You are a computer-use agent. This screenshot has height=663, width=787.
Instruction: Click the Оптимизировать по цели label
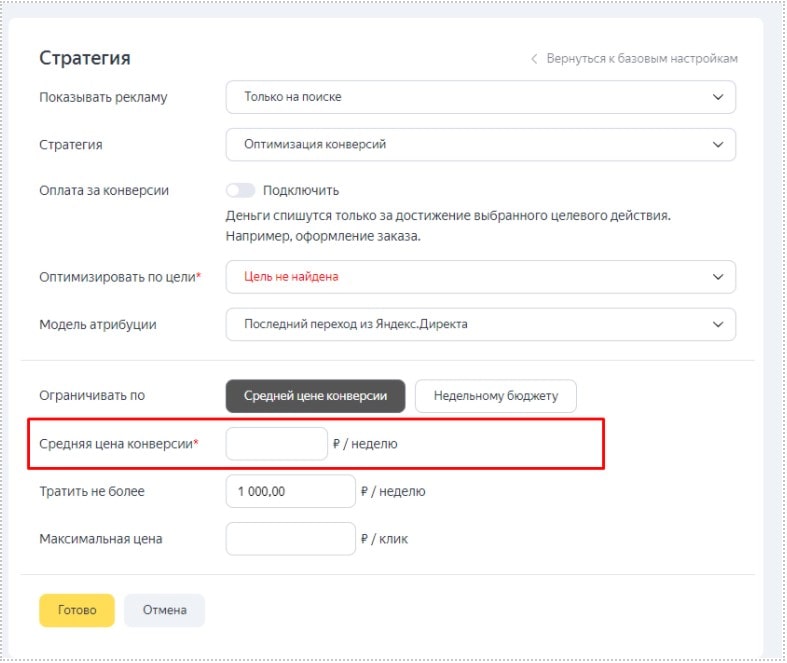pos(119,277)
